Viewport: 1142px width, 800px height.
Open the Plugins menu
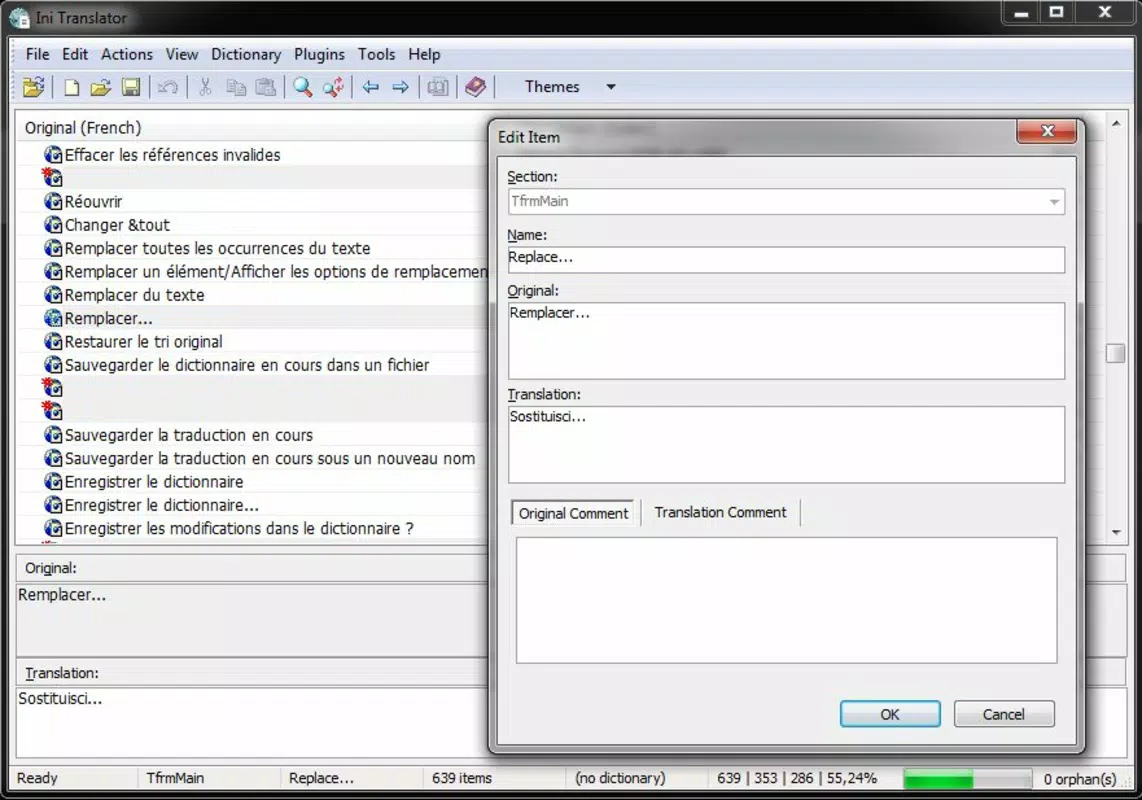[x=319, y=54]
